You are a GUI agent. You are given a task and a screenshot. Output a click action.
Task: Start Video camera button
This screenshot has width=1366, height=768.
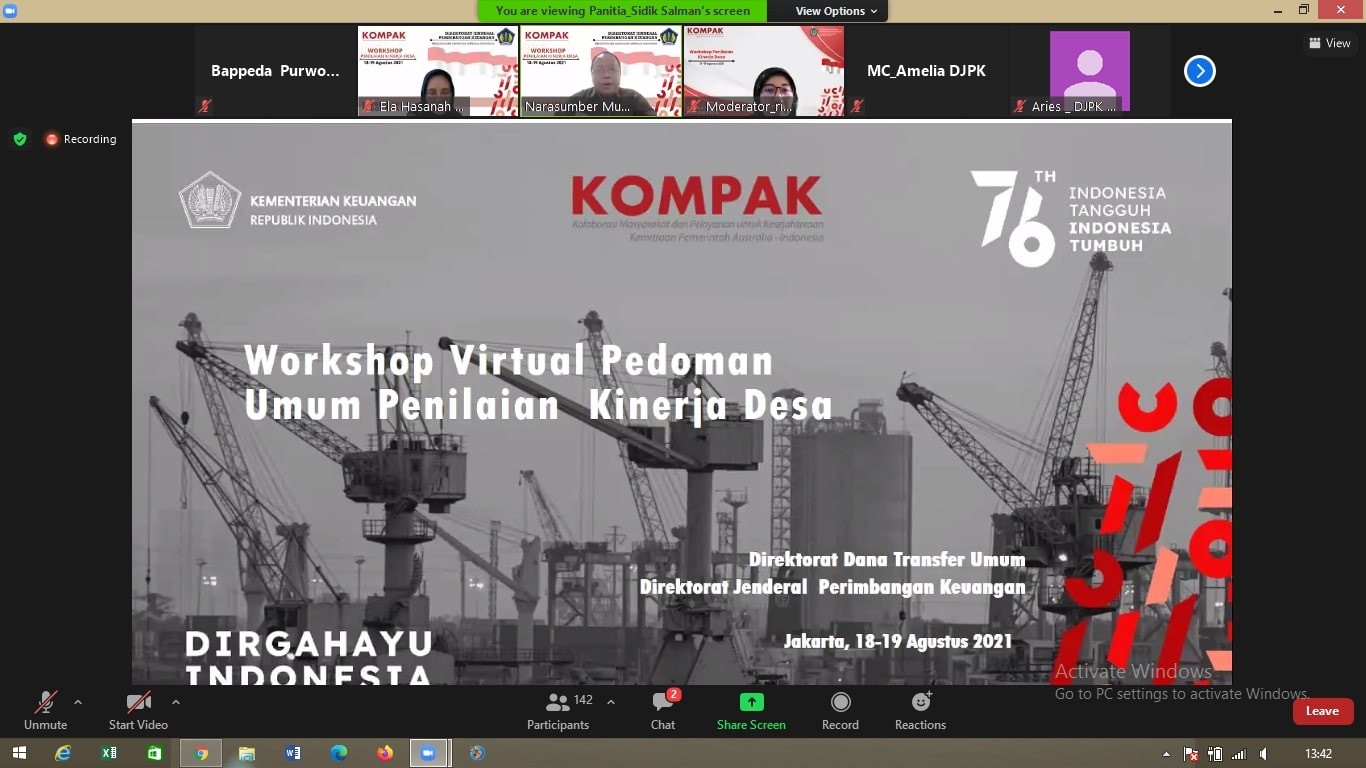(138, 711)
